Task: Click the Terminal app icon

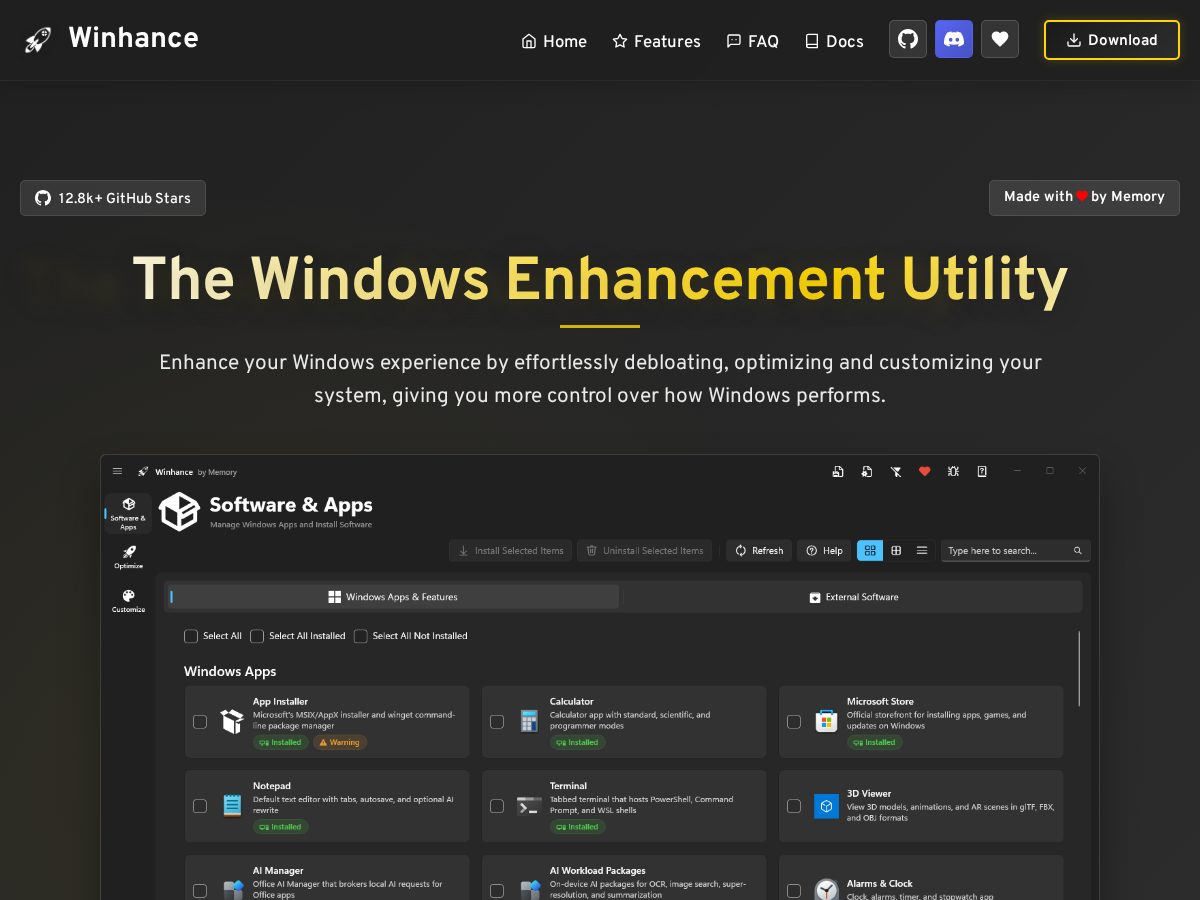Action: 529,805
